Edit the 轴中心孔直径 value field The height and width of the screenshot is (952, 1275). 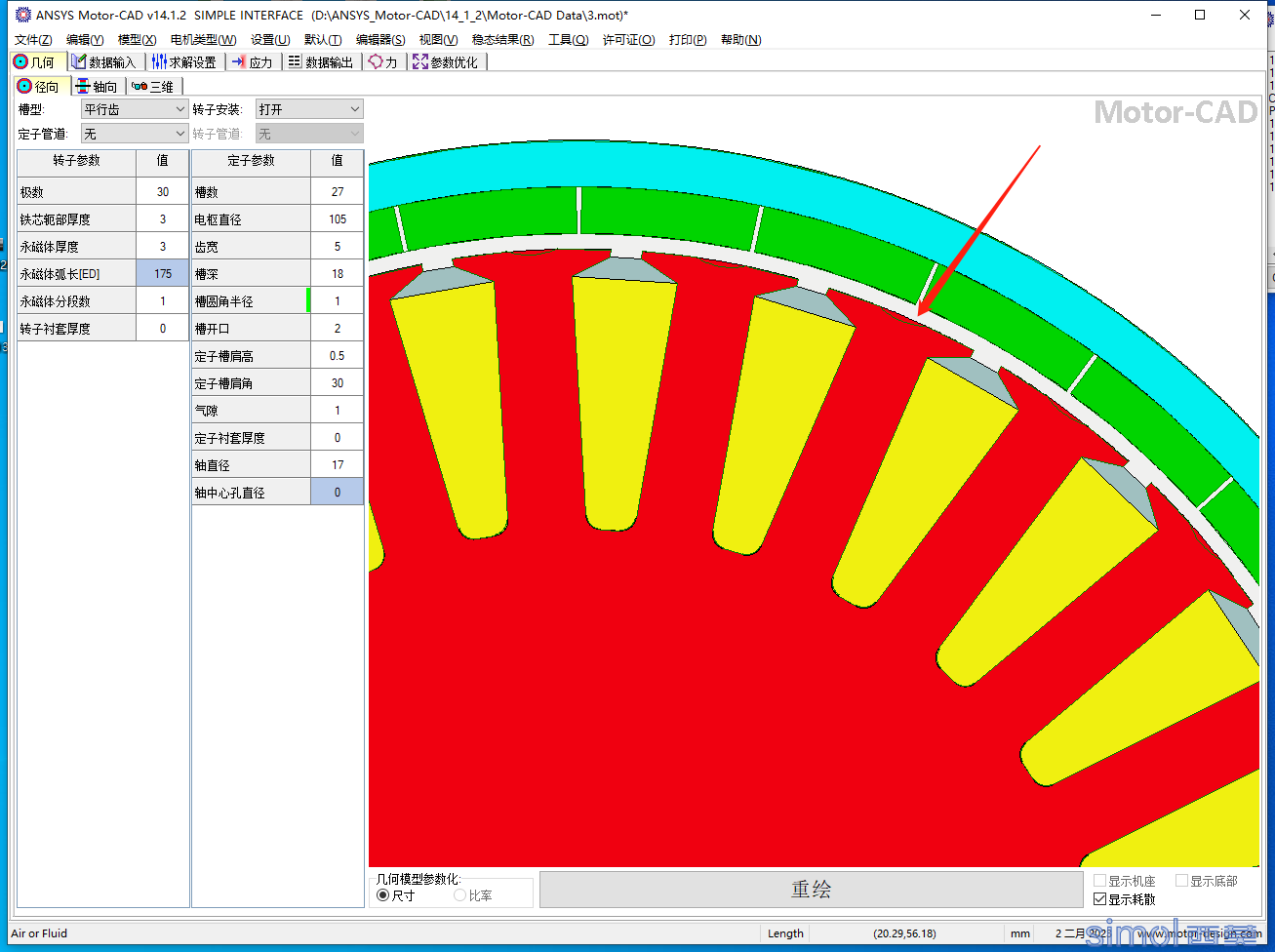point(338,493)
